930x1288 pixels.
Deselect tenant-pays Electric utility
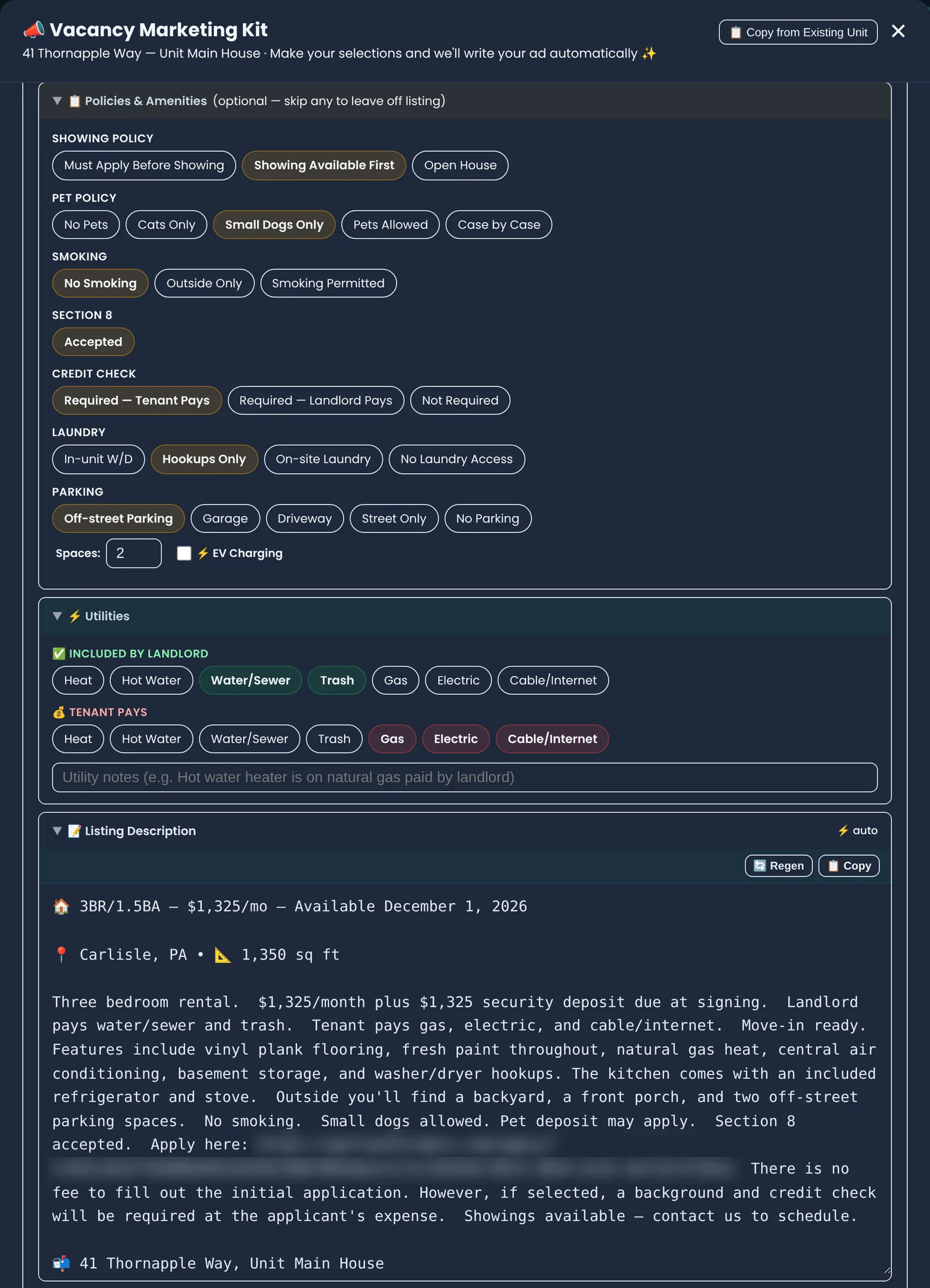click(456, 739)
